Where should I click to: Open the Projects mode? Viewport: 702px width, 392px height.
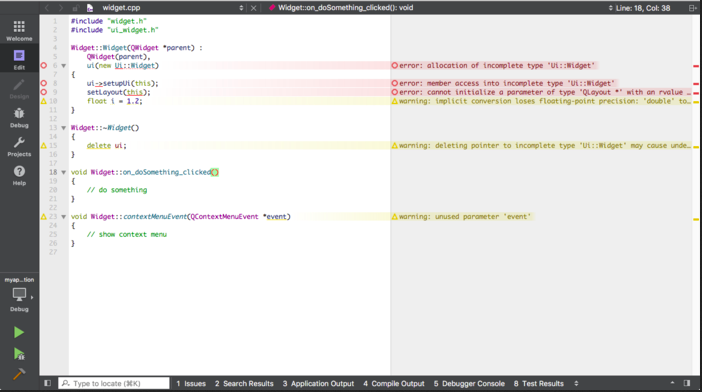19,147
